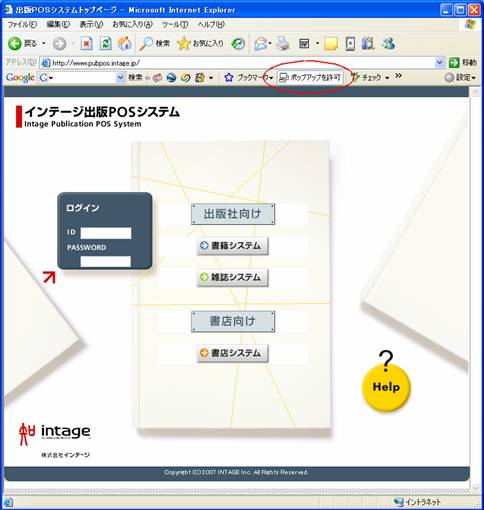
Task: Click the blue globe icon on Google toolbar
Action: click(171, 78)
